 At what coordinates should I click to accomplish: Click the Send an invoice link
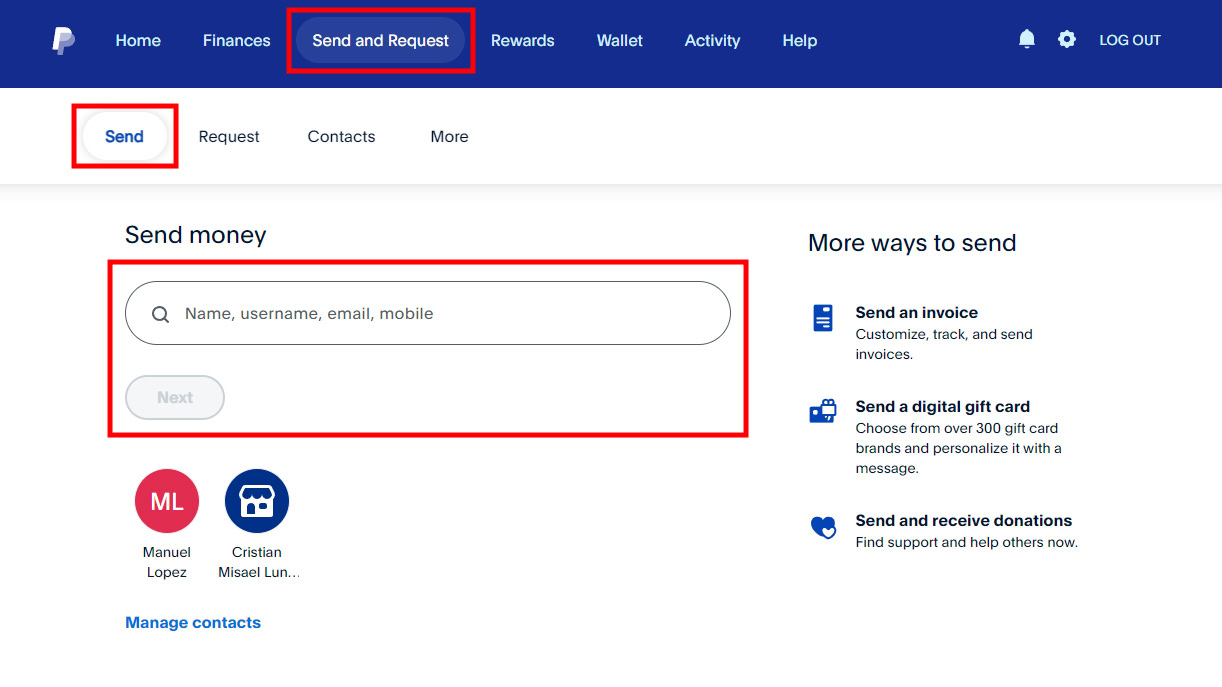click(916, 313)
